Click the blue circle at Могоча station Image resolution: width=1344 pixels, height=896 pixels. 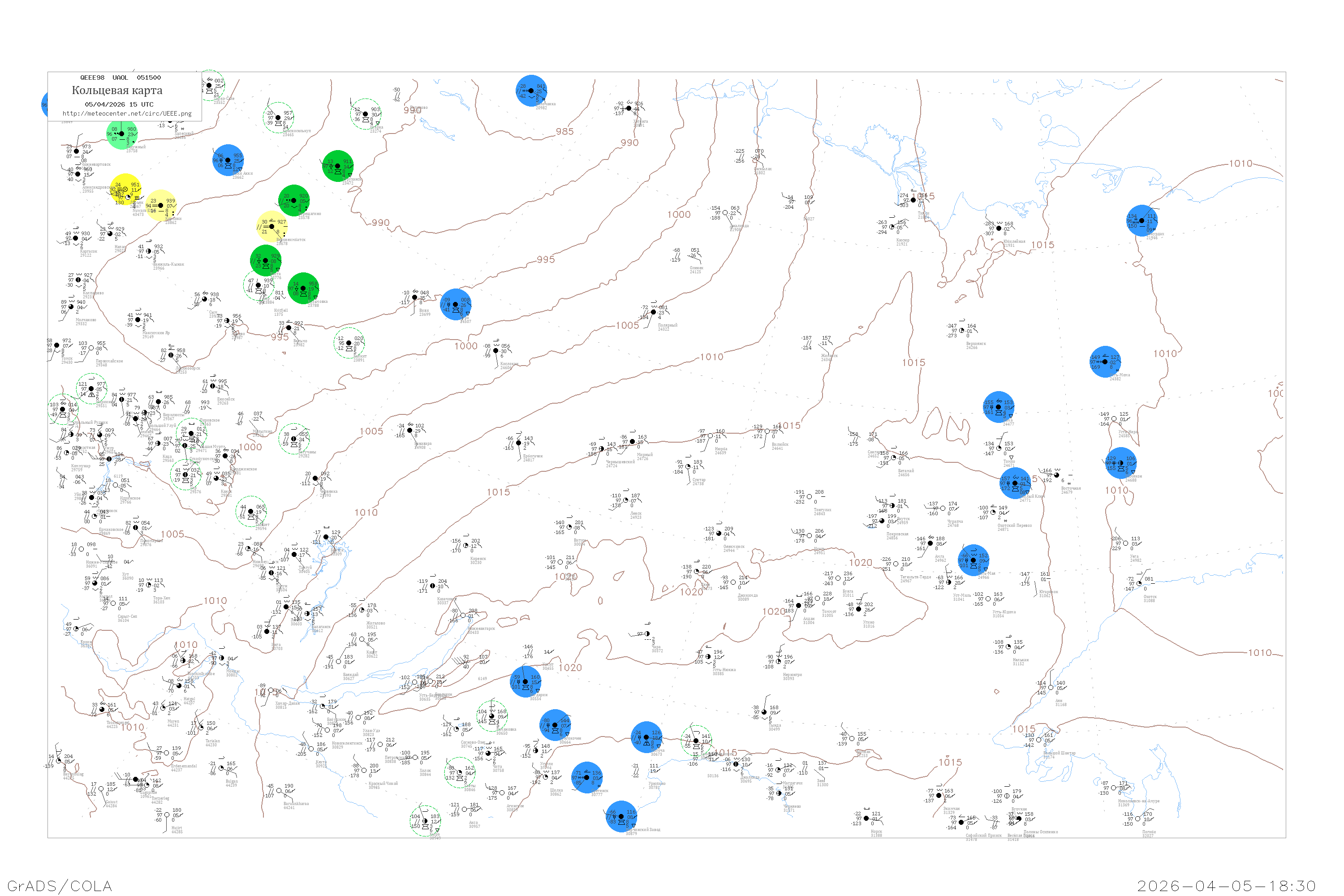(x=646, y=737)
